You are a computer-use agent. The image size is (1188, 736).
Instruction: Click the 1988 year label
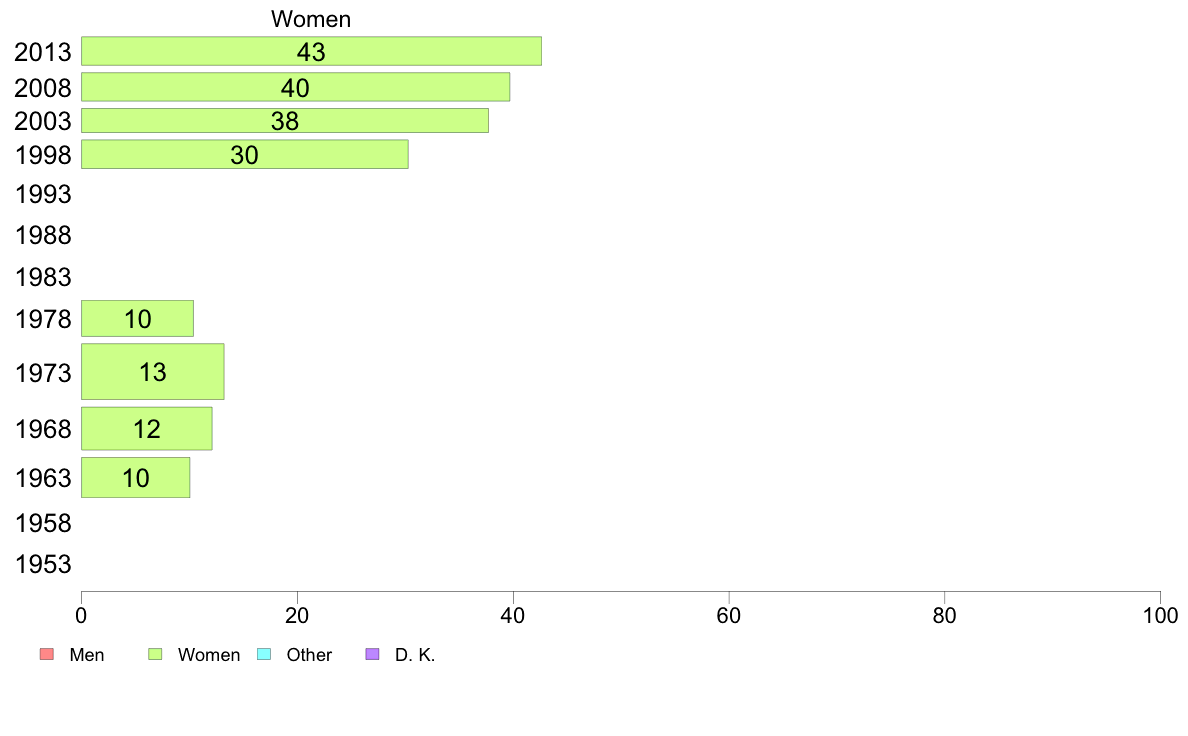(43, 235)
